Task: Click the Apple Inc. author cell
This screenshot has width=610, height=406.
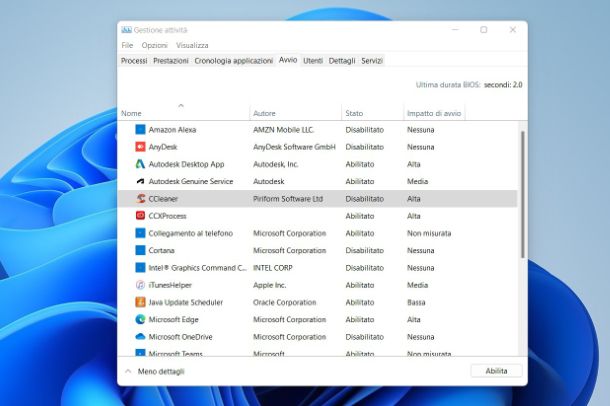Action: [270, 285]
